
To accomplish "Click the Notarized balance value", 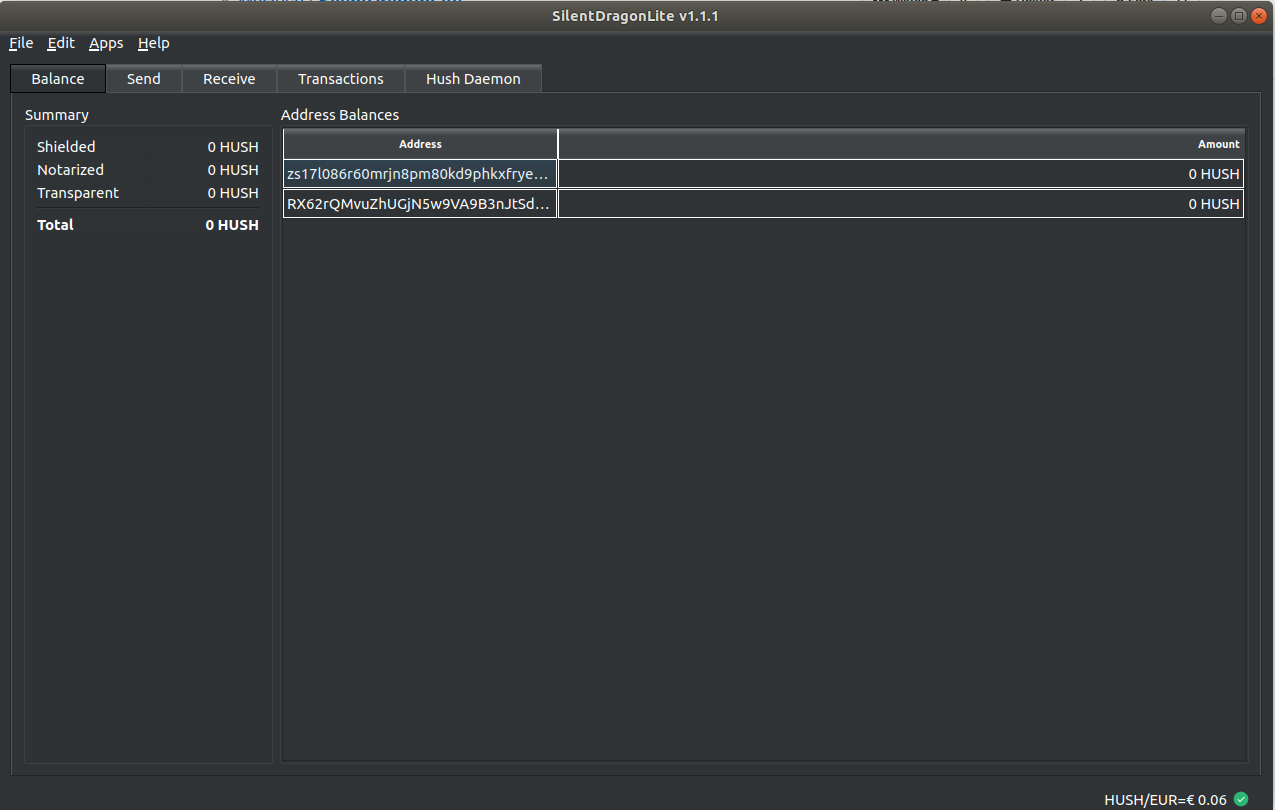I will [x=233, y=170].
